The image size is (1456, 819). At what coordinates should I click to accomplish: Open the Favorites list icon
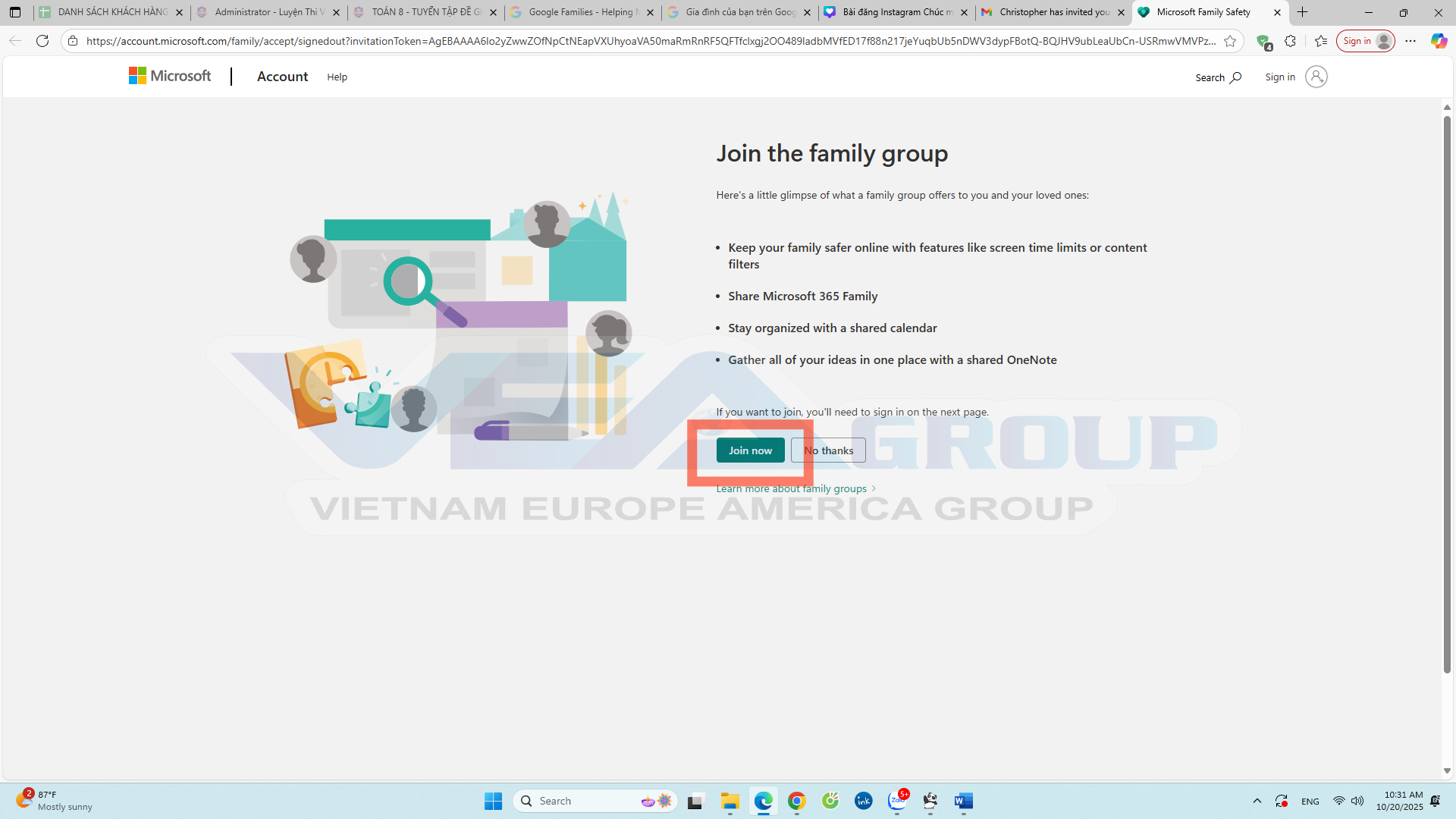tap(1321, 41)
